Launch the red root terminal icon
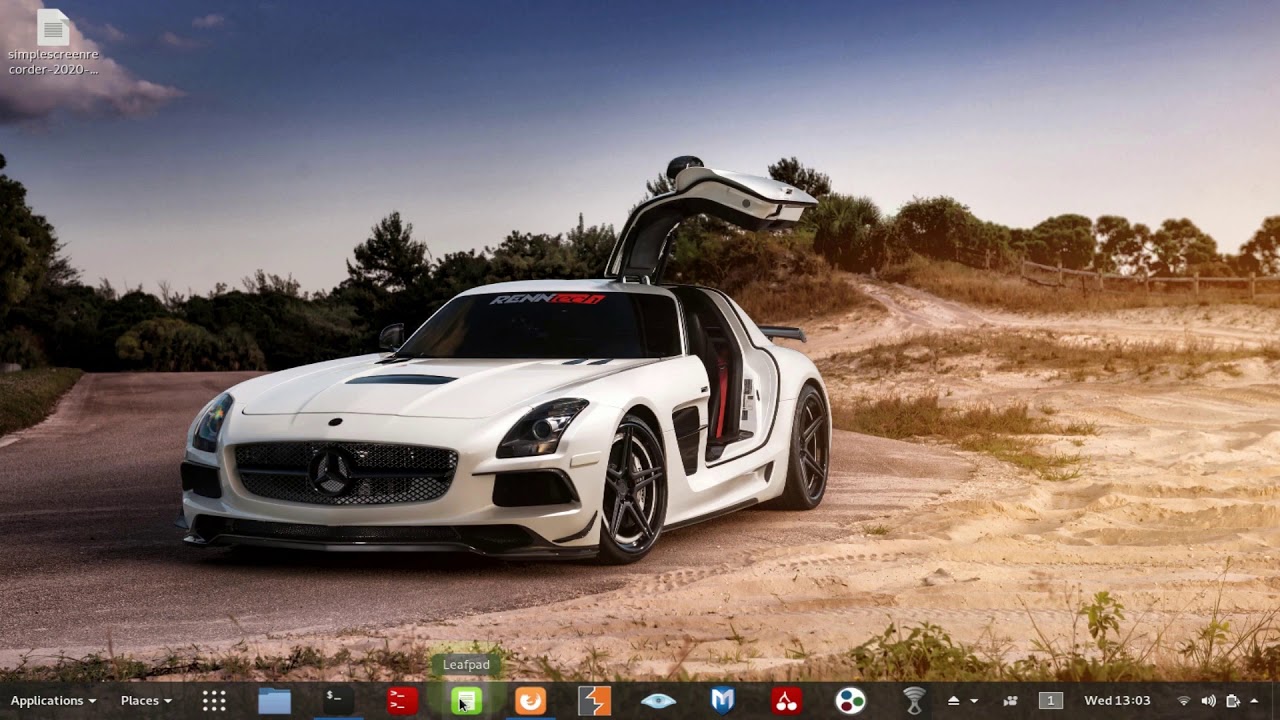This screenshot has width=1280, height=720. point(402,701)
